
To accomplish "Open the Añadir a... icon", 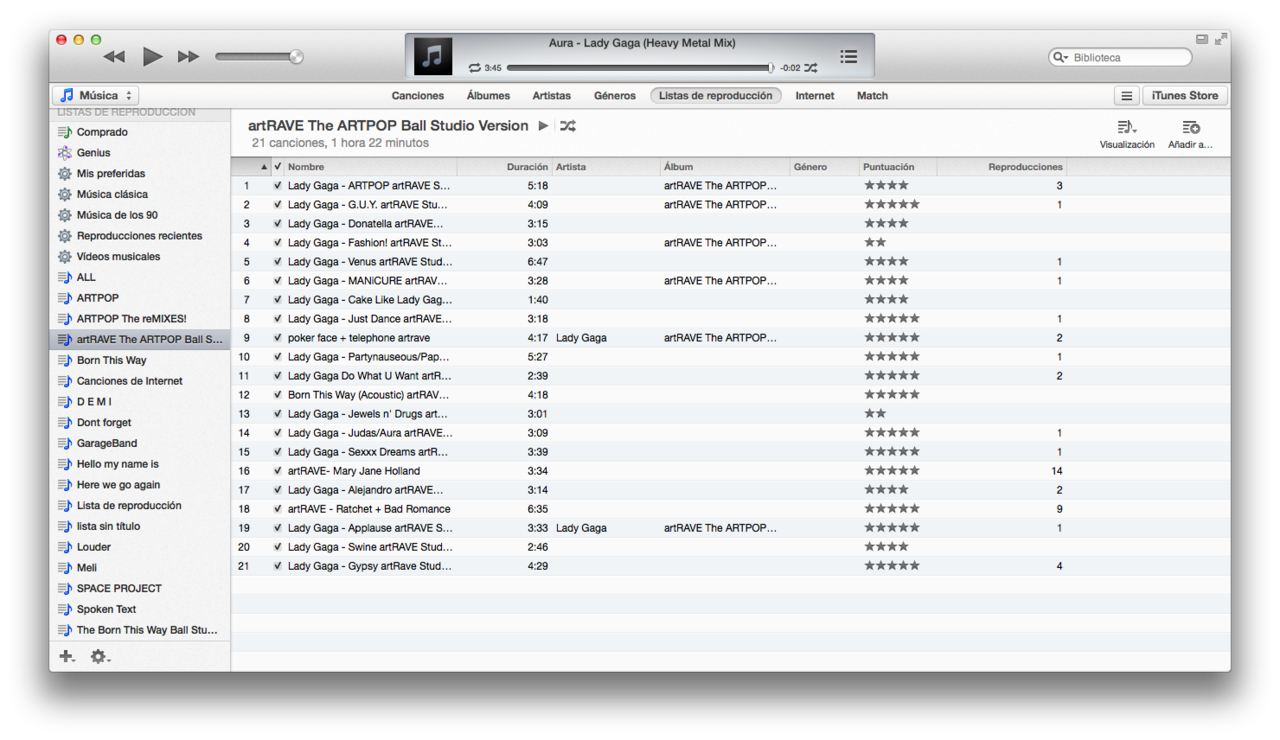I will pyautogui.click(x=1190, y=128).
